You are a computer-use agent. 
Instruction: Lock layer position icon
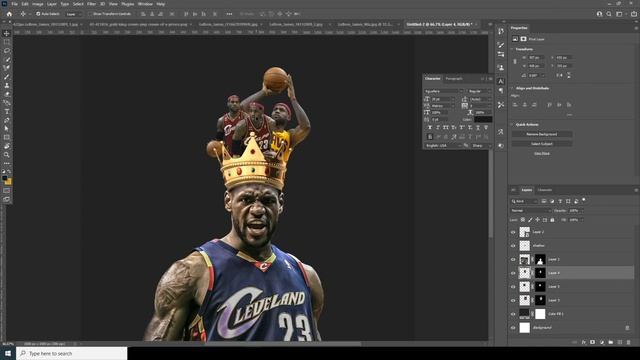[x=538, y=220]
